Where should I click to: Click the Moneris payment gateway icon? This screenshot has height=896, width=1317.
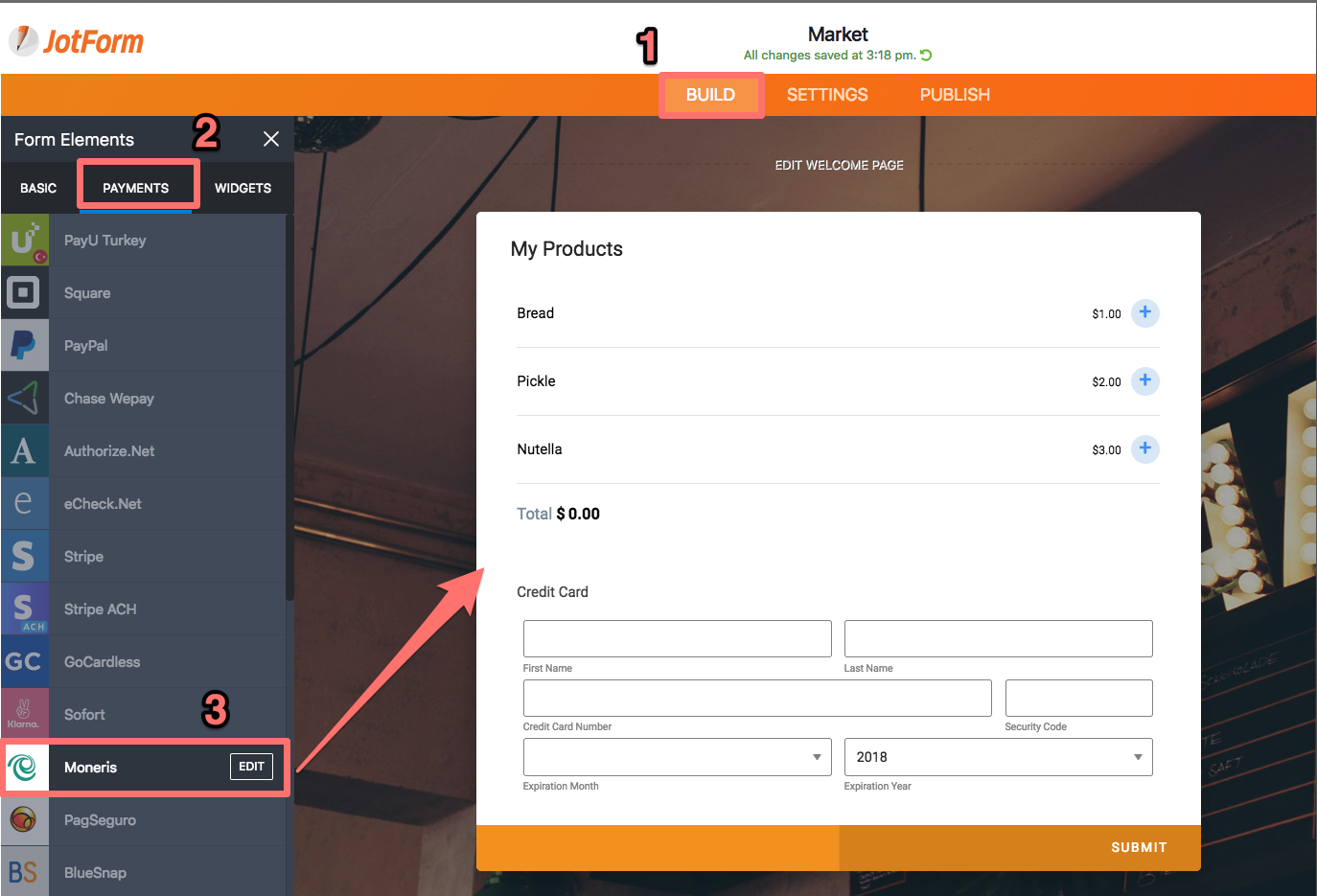(x=24, y=767)
